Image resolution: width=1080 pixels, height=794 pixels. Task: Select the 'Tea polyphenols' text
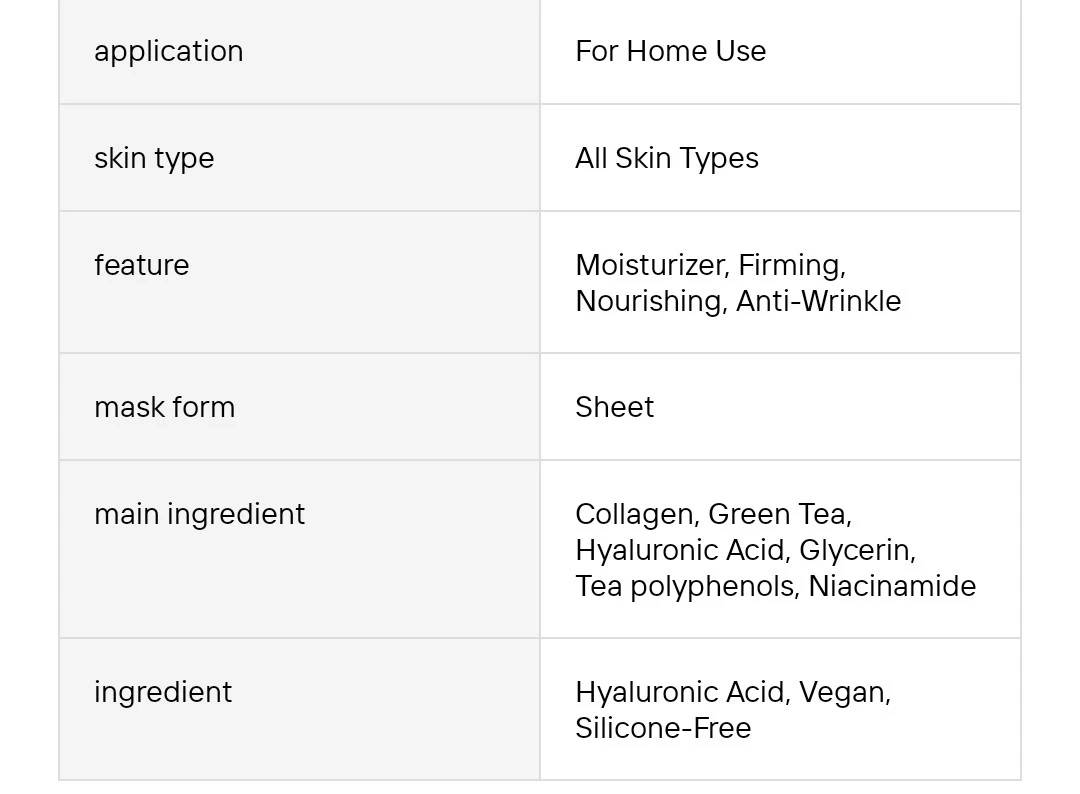click(x=686, y=586)
